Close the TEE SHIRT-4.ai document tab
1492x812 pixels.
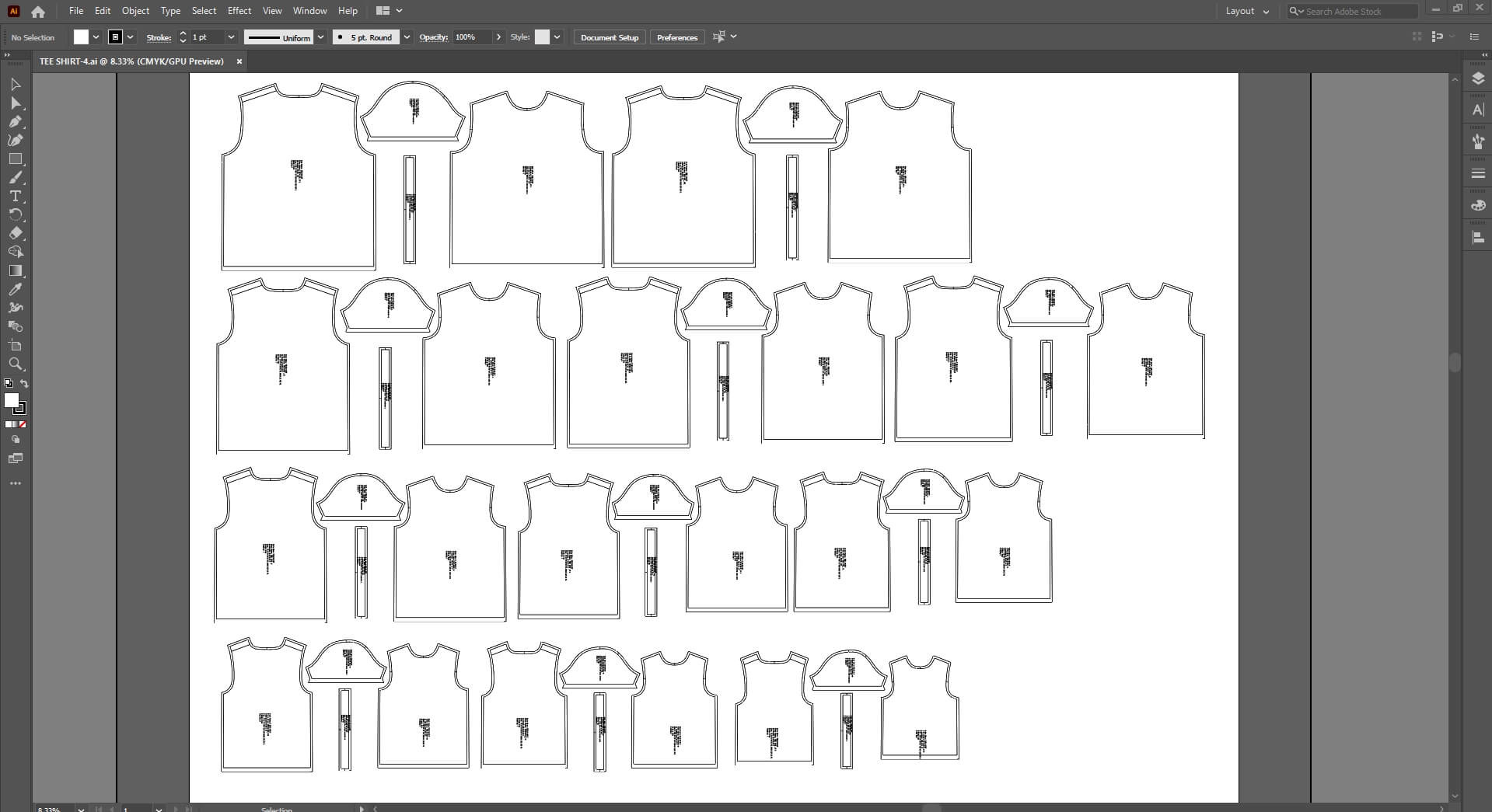point(239,61)
